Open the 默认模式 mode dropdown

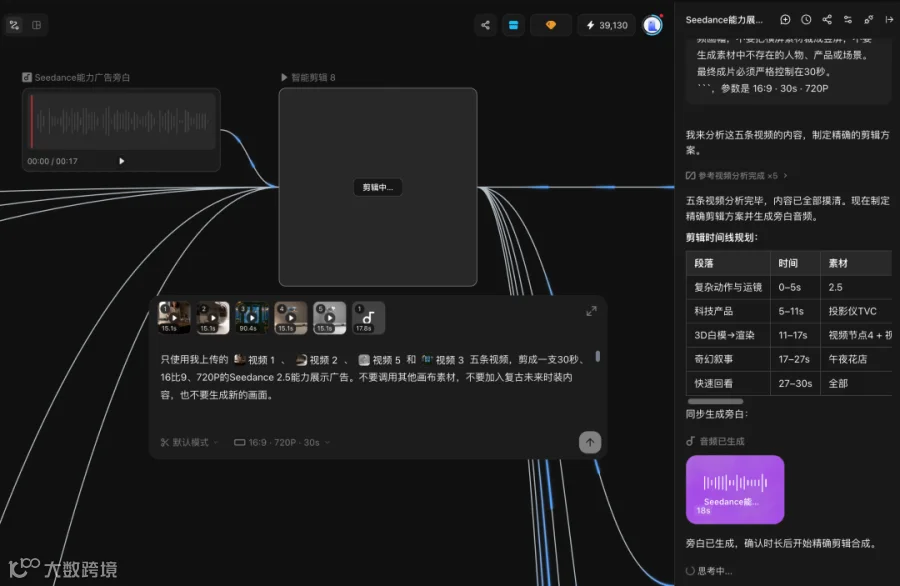point(189,443)
